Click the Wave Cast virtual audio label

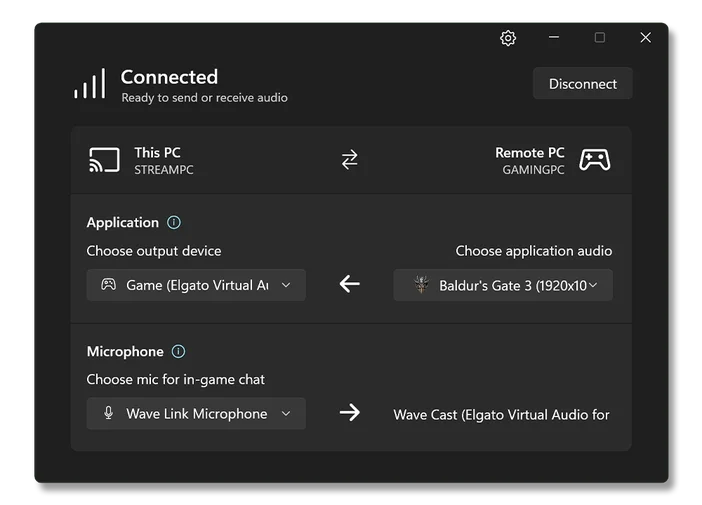pyautogui.click(x=501, y=414)
